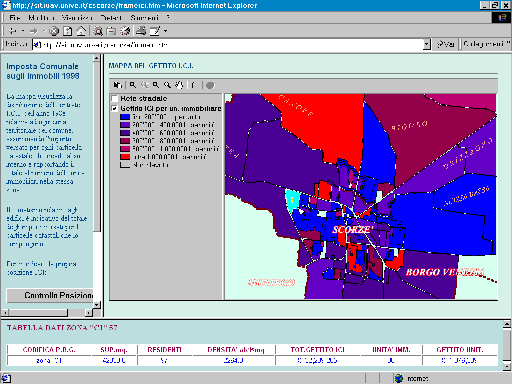
Task: Click the browser Back arrow
Action: click(13, 31)
